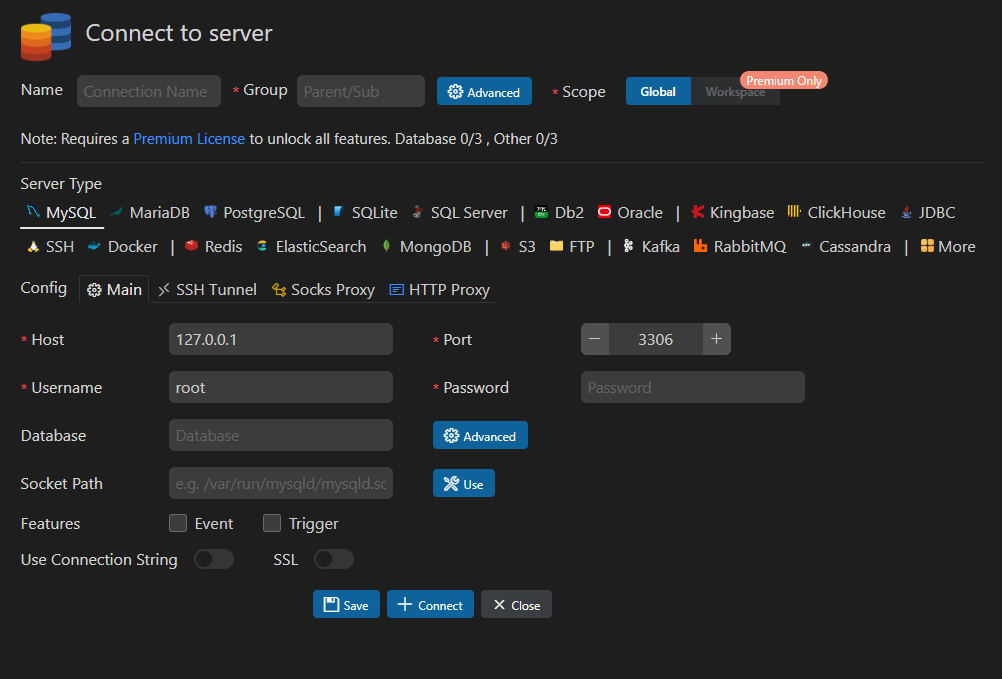1002x679 pixels.
Task: Toggle Use Connection String switch
Action: (x=214, y=559)
